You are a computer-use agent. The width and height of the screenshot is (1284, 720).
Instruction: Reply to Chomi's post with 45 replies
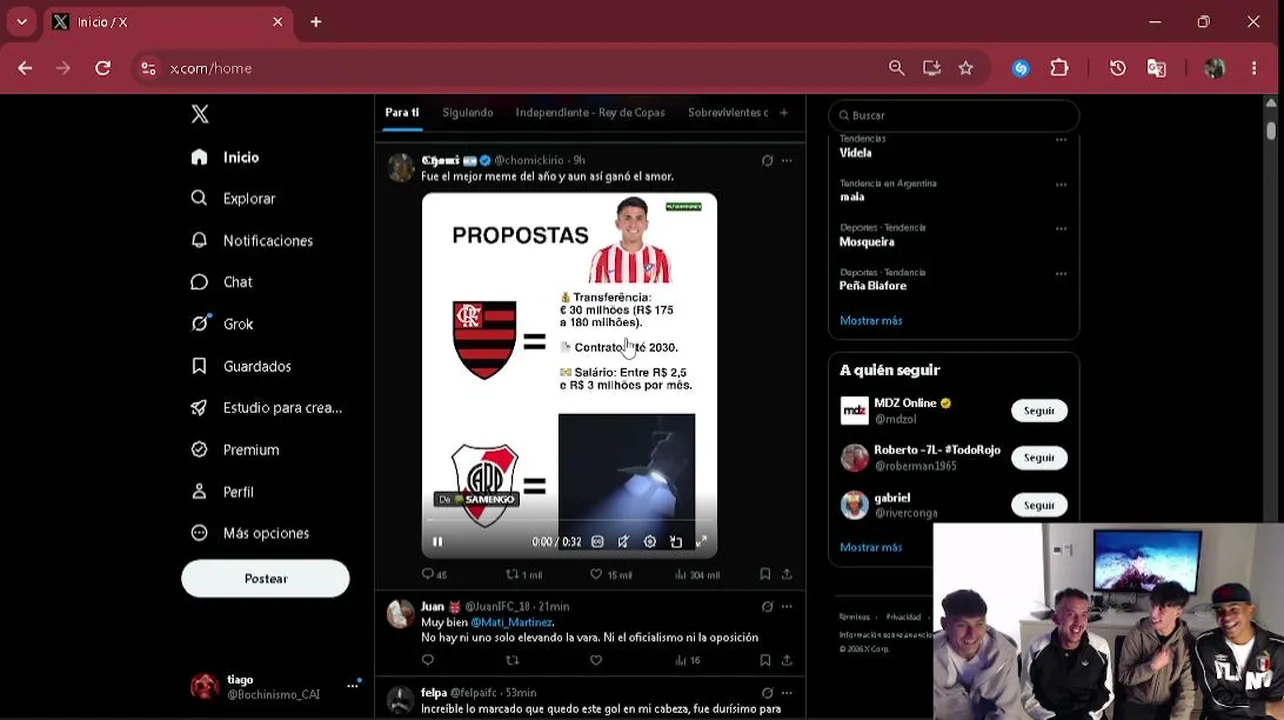point(434,574)
